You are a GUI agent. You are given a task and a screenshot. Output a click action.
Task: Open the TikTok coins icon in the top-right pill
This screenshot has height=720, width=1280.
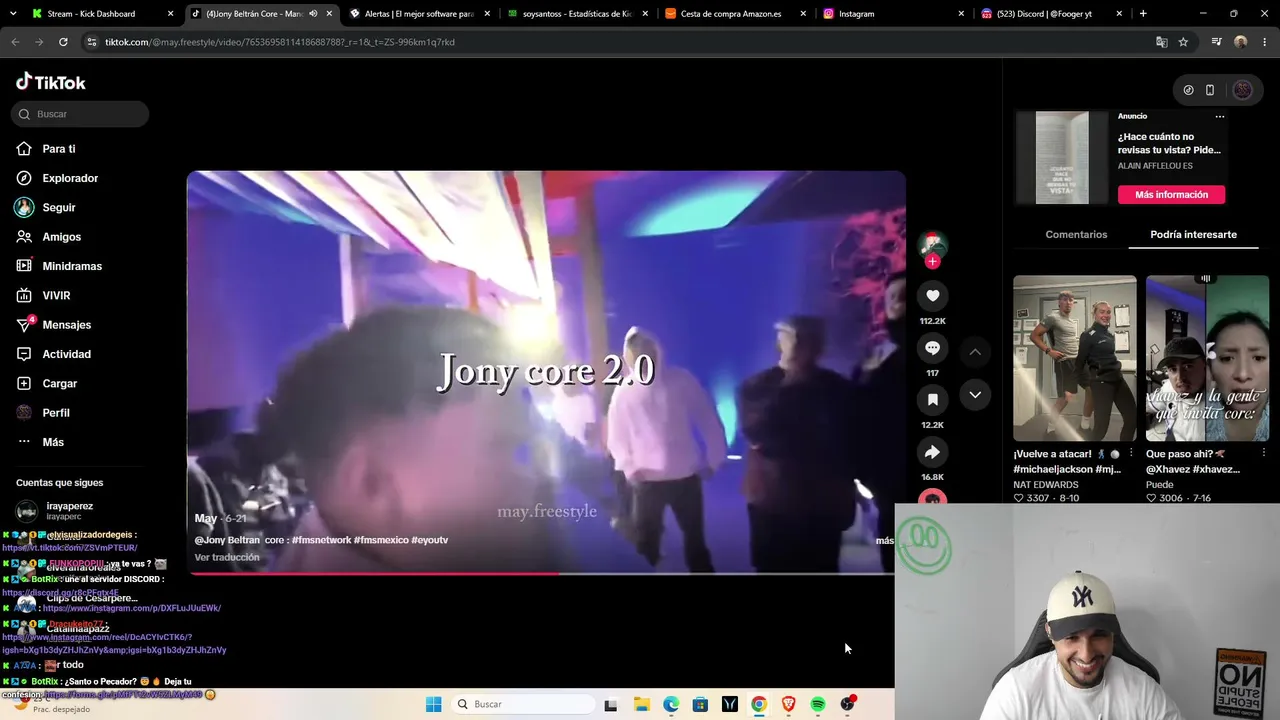point(1188,90)
